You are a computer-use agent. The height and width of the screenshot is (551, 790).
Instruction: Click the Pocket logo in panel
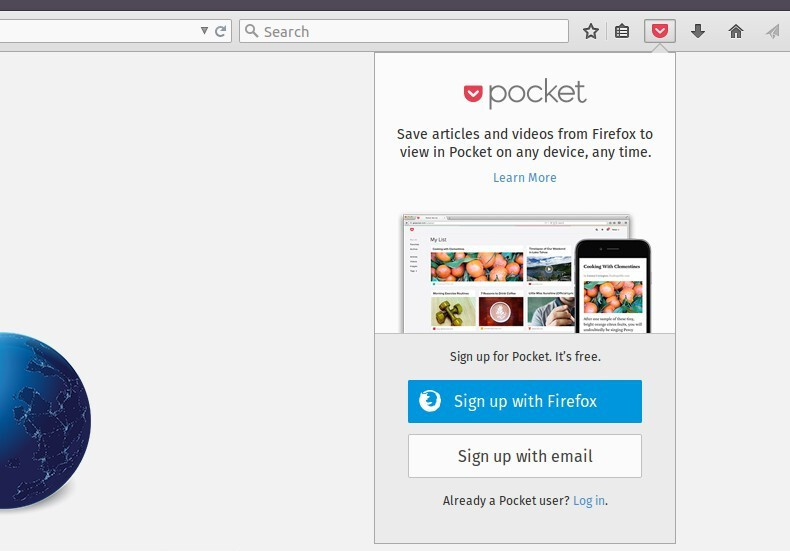pyautogui.click(x=524, y=93)
